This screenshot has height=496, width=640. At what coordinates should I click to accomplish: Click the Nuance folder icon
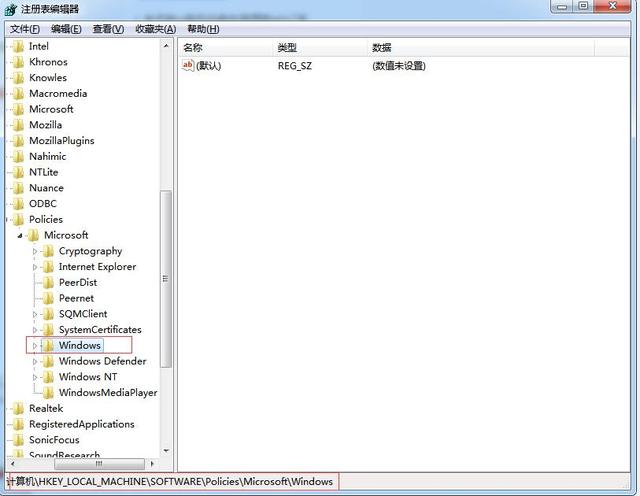pyautogui.click(x=18, y=188)
